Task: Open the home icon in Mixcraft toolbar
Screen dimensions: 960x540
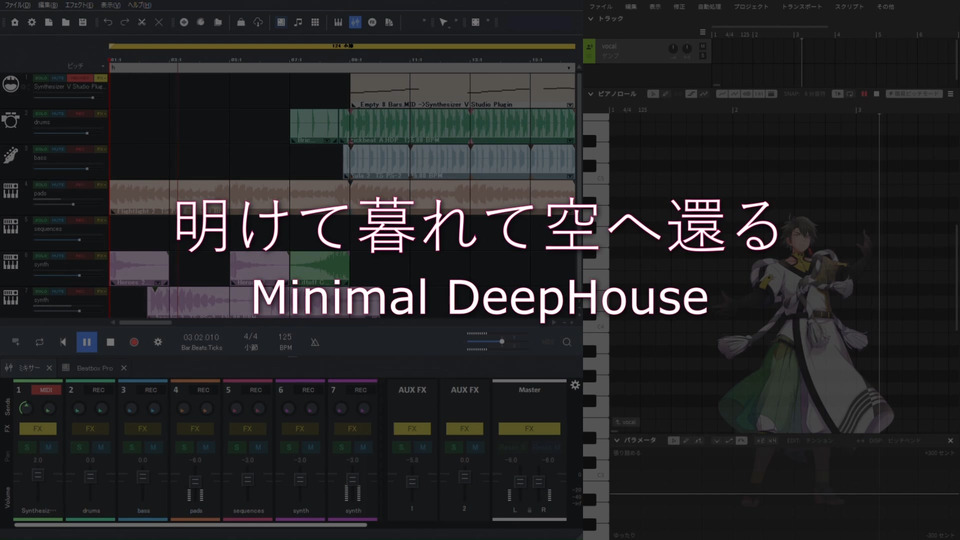Action: (x=15, y=22)
